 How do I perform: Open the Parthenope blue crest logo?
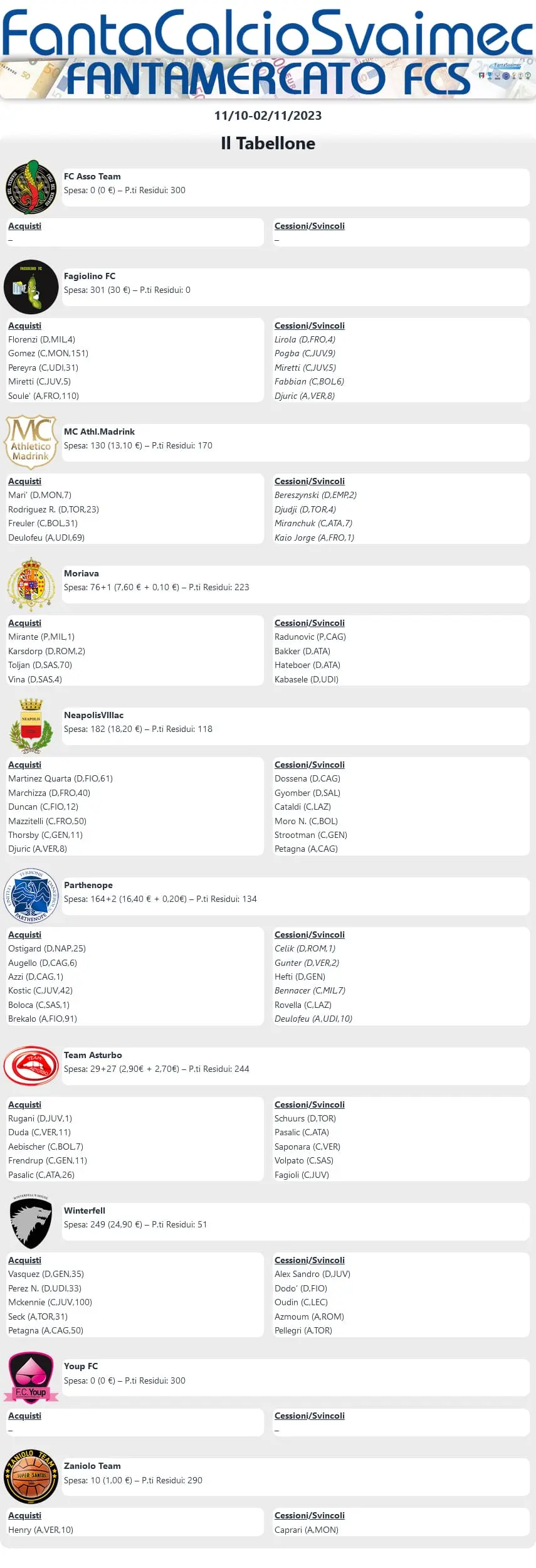(31, 896)
